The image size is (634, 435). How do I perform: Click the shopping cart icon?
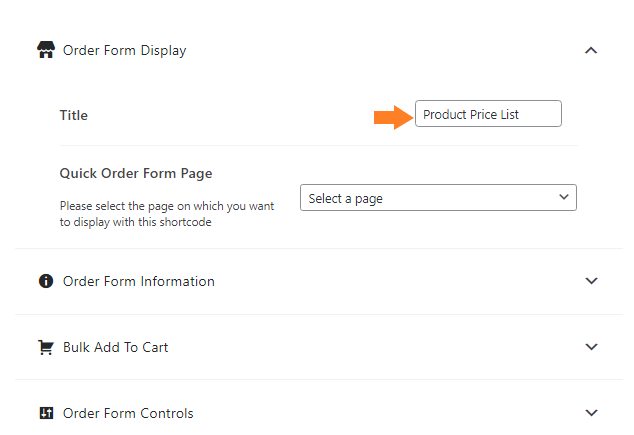46,347
